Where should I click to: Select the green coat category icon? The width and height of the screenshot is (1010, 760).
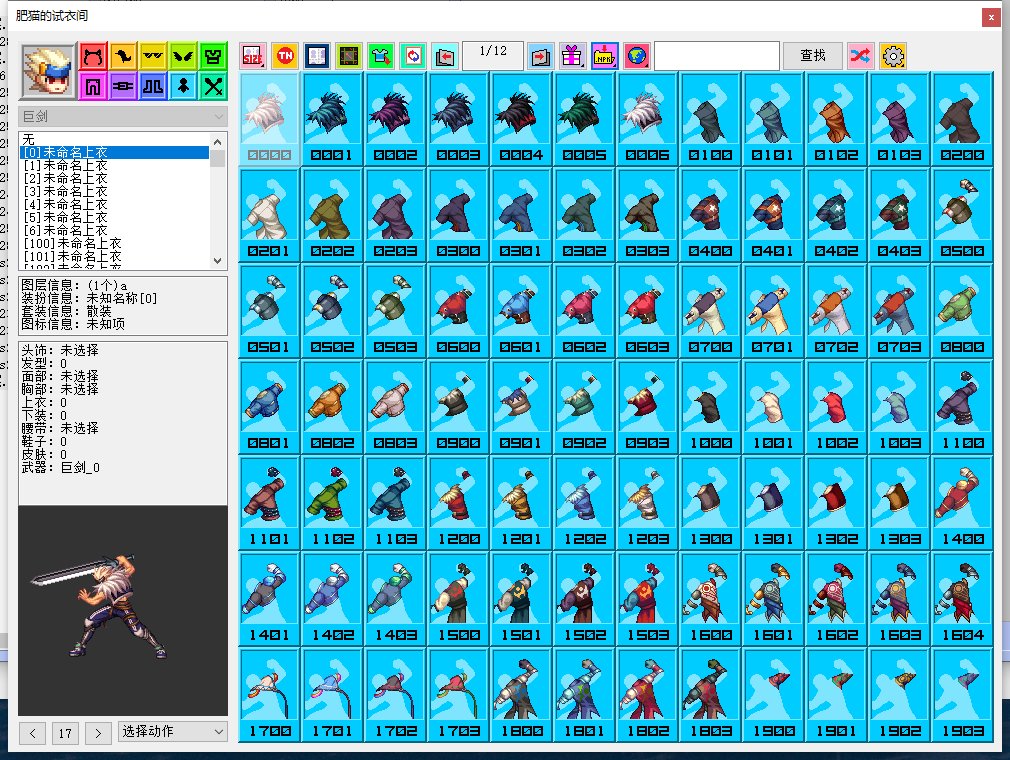(214, 55)
